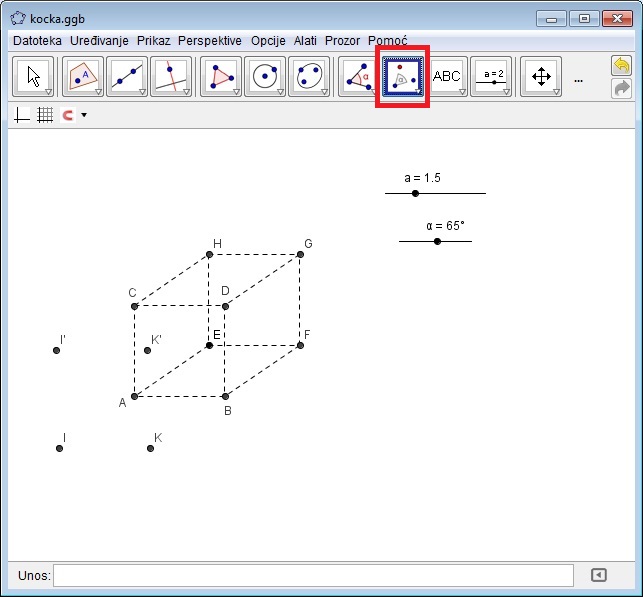
Task: Expand the Point tool dropdown triangle
Action: tap(98, 92)
